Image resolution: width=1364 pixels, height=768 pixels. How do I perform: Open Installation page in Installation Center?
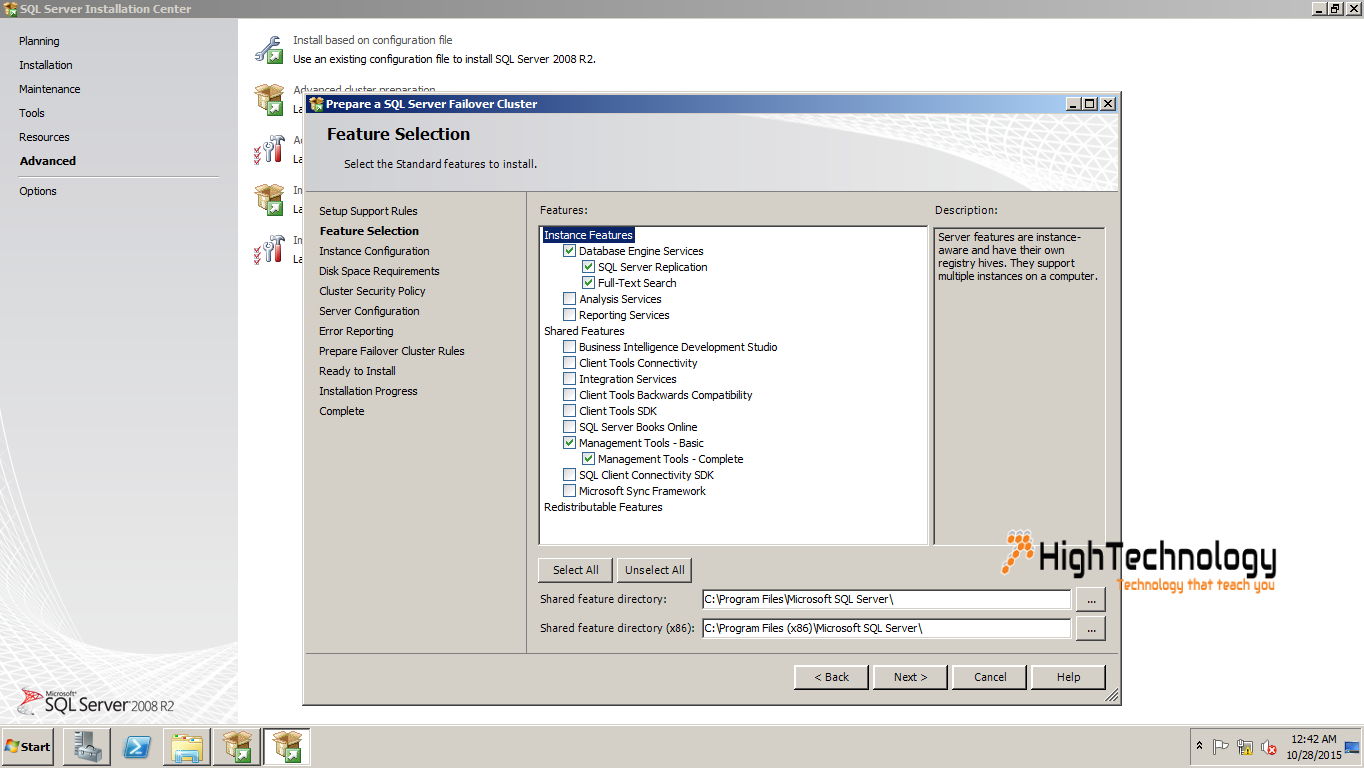point(46,65)
